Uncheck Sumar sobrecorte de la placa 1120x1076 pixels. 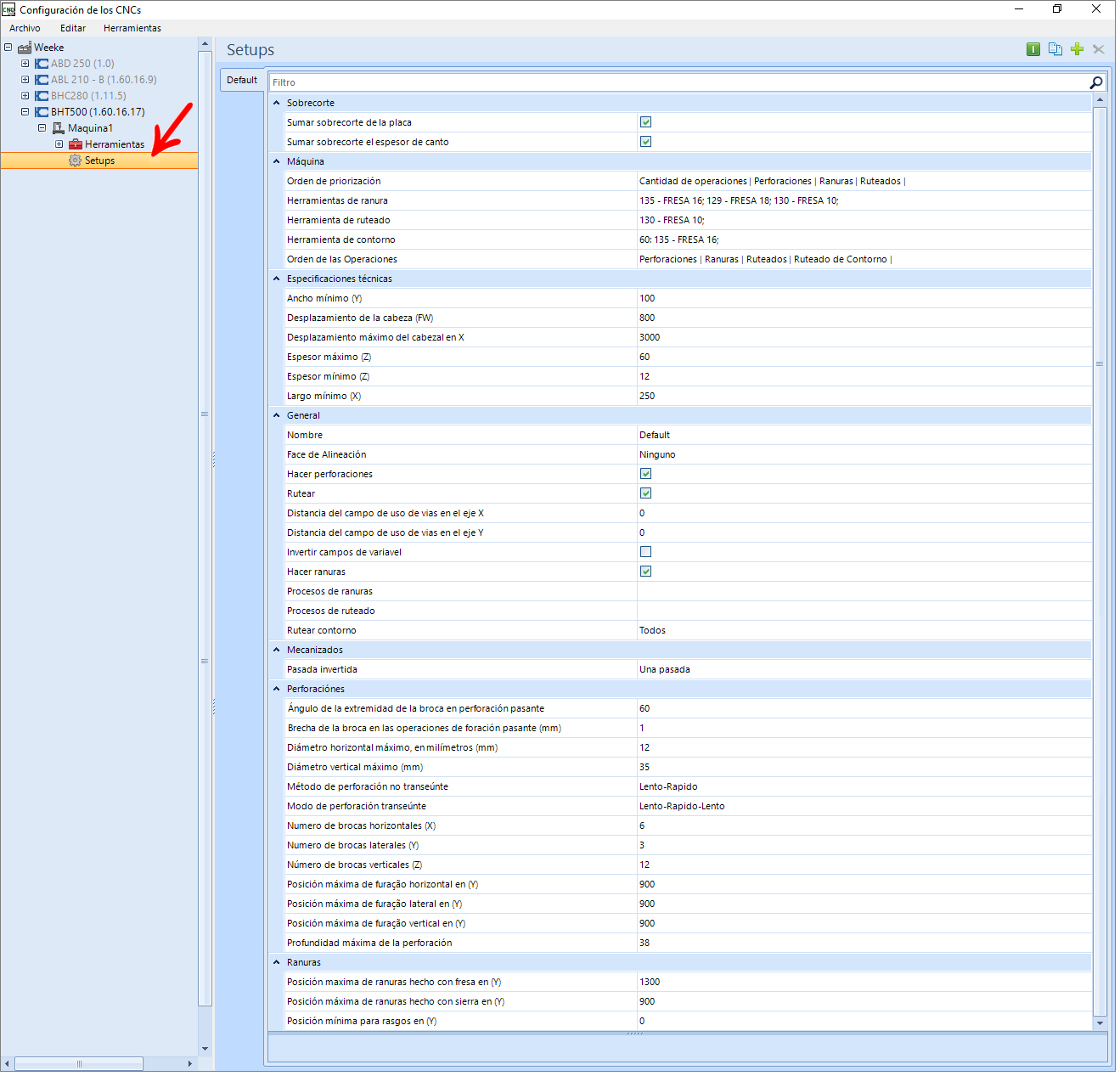click(645, 122)
